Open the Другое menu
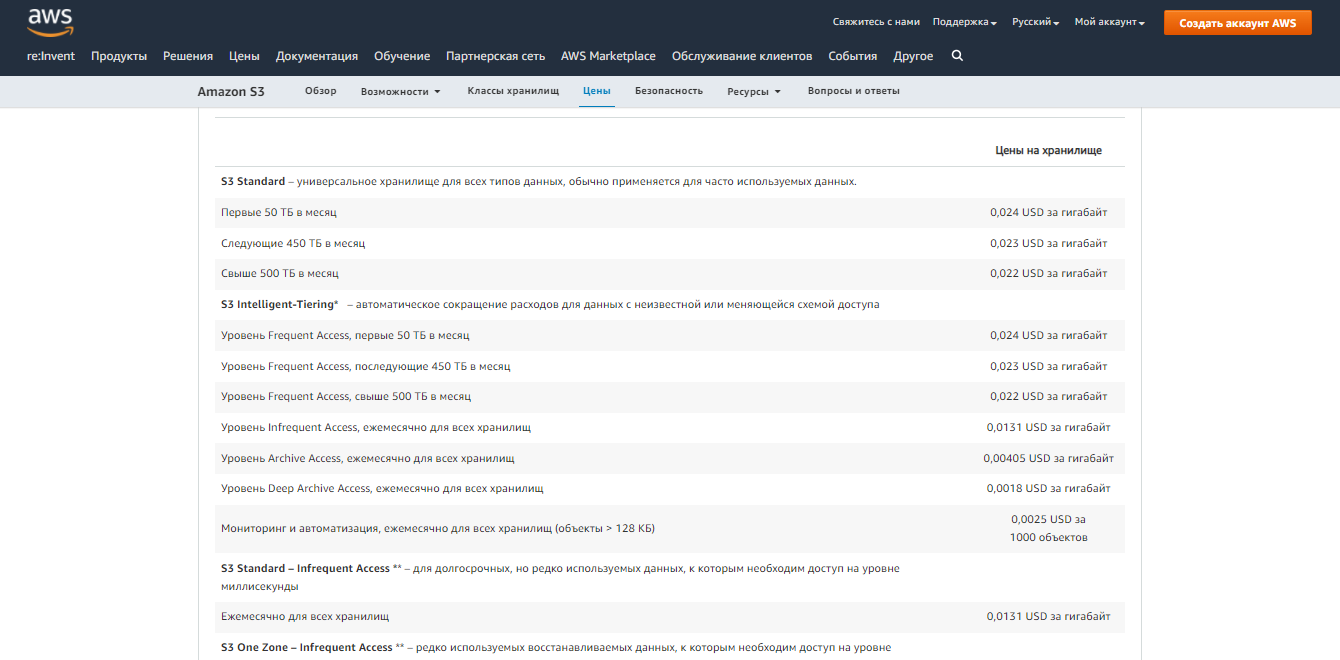Image resolution: width=1340 pixels, height=660 pixels. pyautogui.click(x=913, y=56)
